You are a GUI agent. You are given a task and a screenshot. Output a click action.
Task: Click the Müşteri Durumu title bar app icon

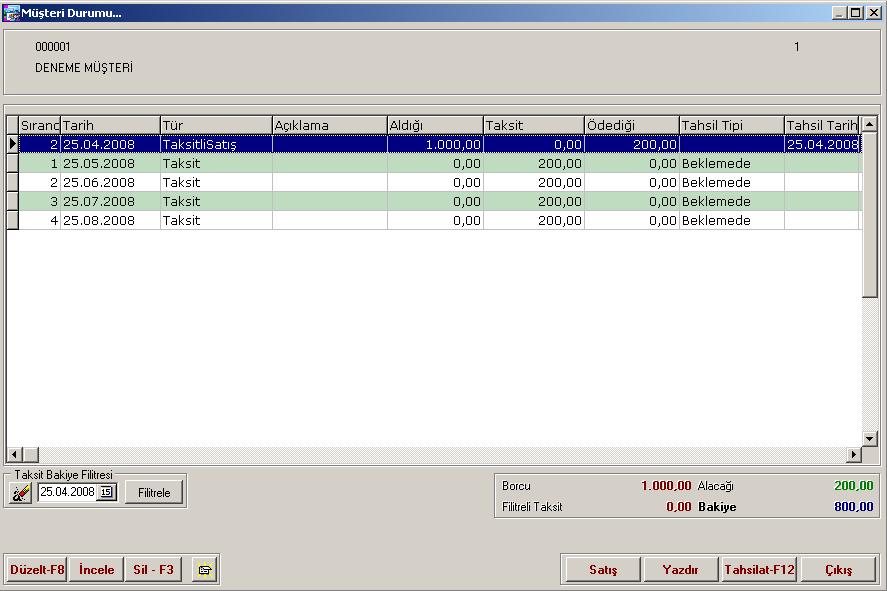point(11,12)
